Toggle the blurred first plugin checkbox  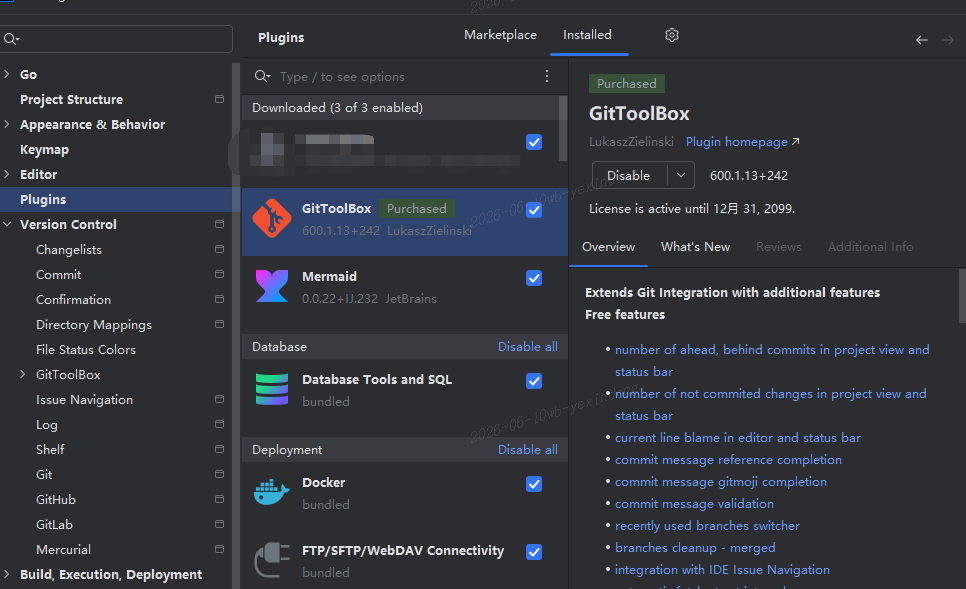pyautogui.click(x=534, y=142)
